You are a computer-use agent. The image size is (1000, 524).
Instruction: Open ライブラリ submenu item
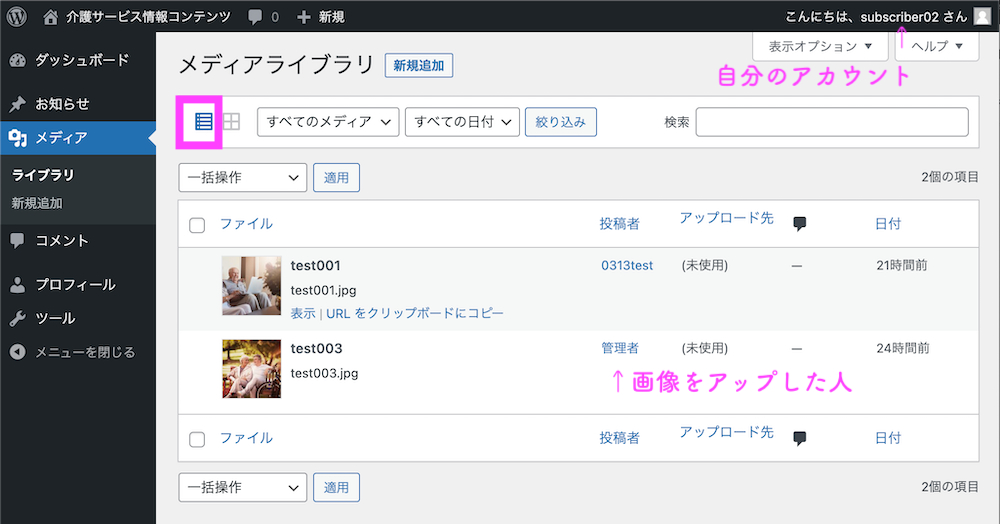tap(43, 175)
